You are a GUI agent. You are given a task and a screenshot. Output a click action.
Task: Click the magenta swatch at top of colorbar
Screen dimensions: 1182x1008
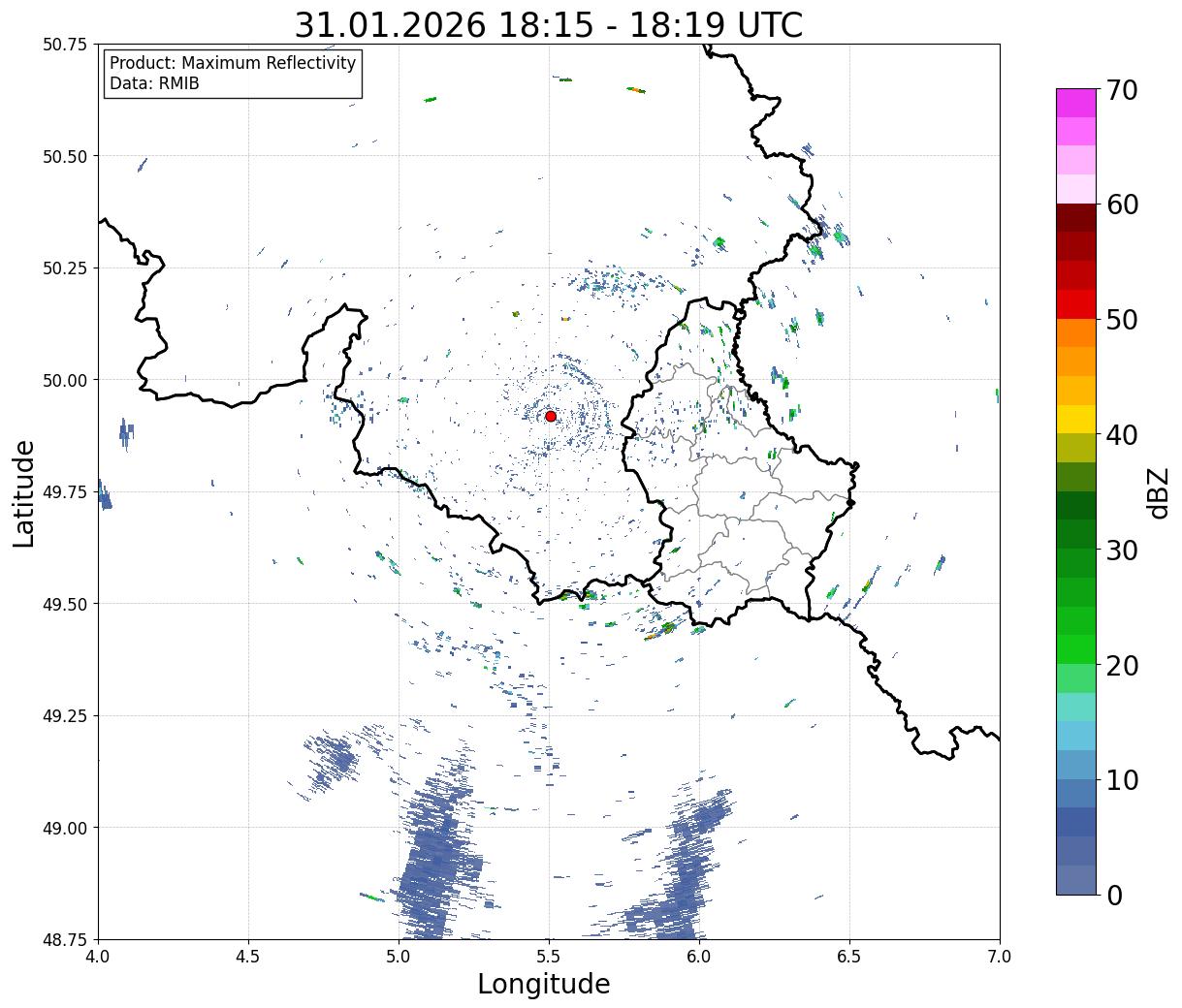point(1076,103)
